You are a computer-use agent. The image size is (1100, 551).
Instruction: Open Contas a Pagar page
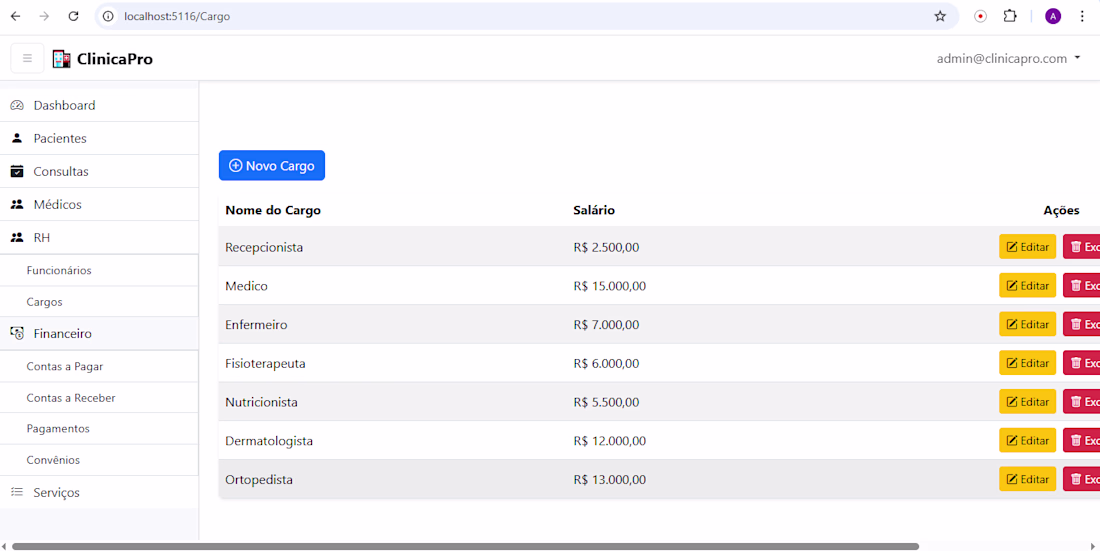tap(99, 366)
